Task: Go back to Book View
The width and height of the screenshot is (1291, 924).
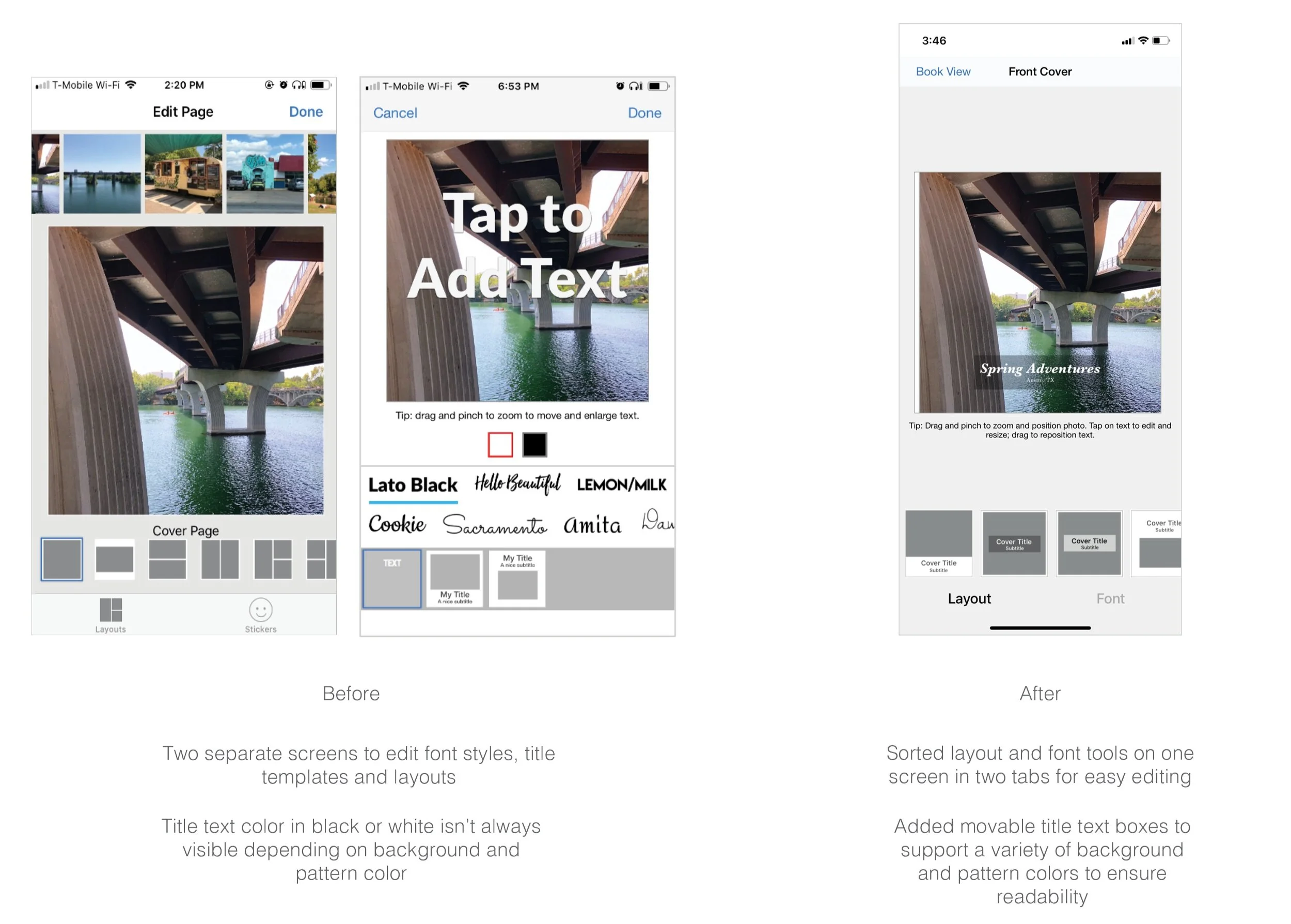Action: pos(942,72)
